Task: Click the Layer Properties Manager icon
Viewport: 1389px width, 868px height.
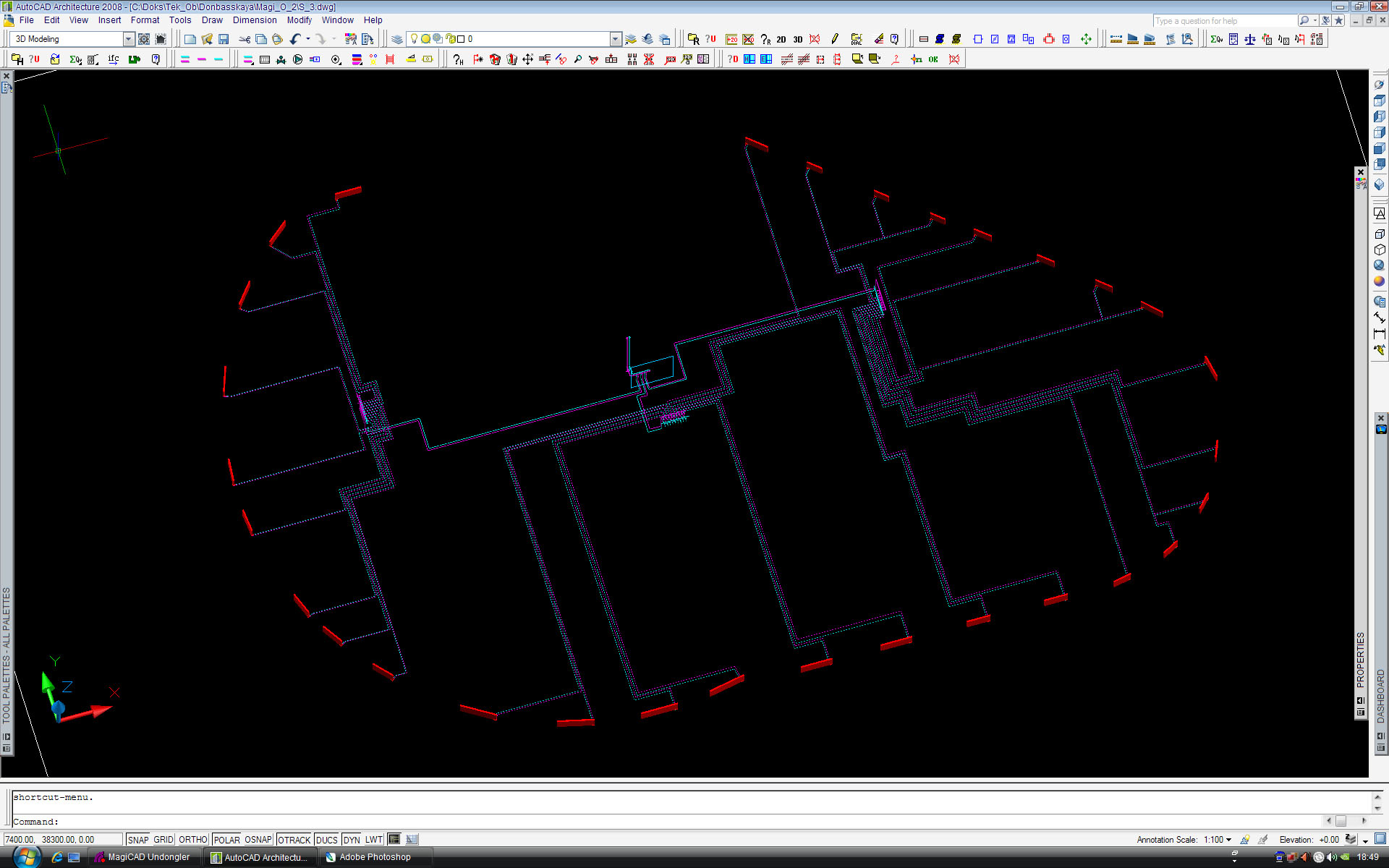Action: point(397,39)
